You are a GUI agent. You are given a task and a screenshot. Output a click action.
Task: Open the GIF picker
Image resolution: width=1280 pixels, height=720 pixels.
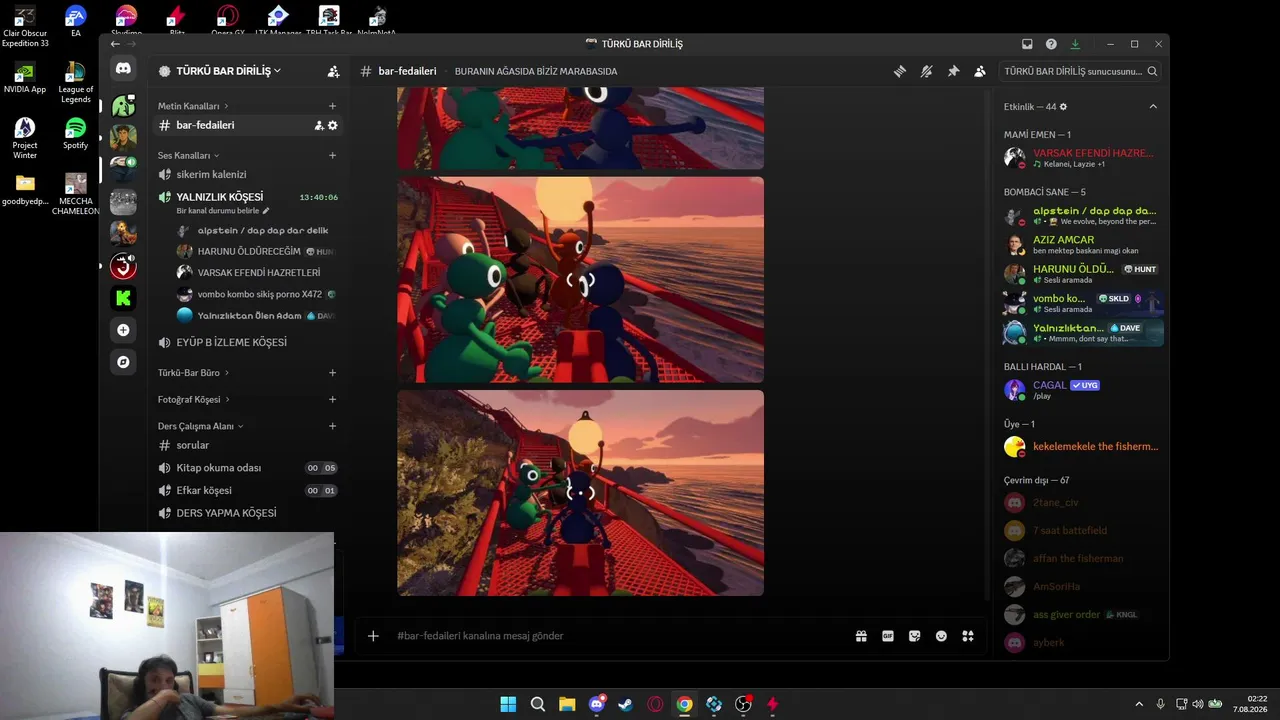(x=888, y=636)
